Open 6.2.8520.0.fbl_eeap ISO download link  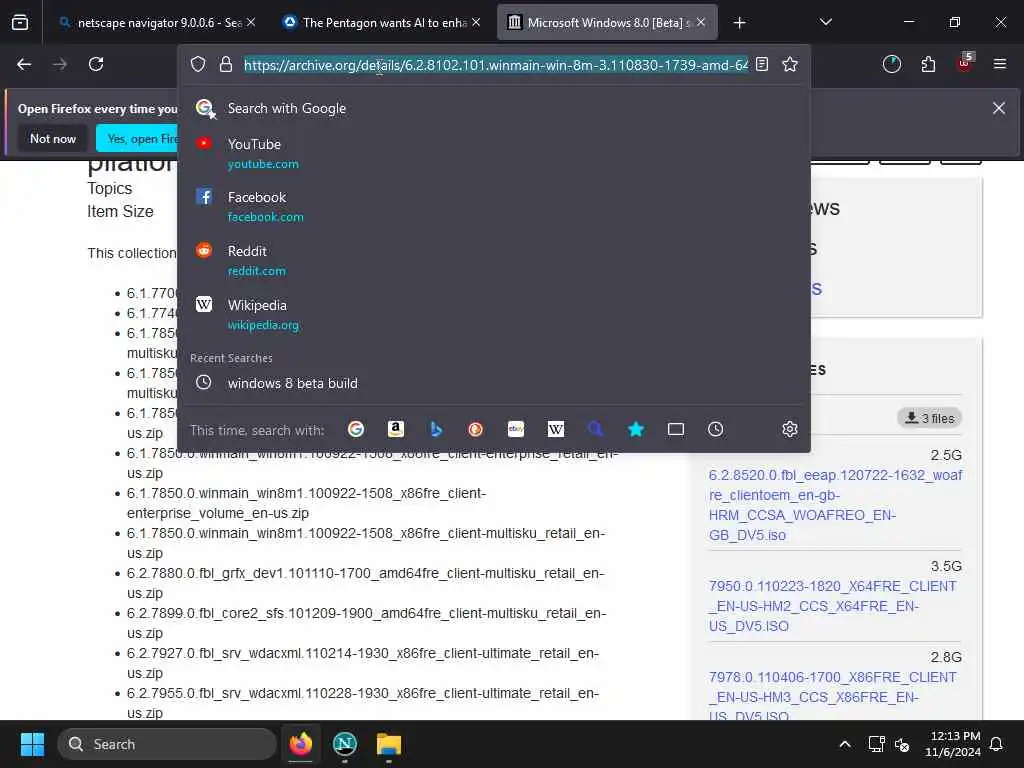(835, 505)
